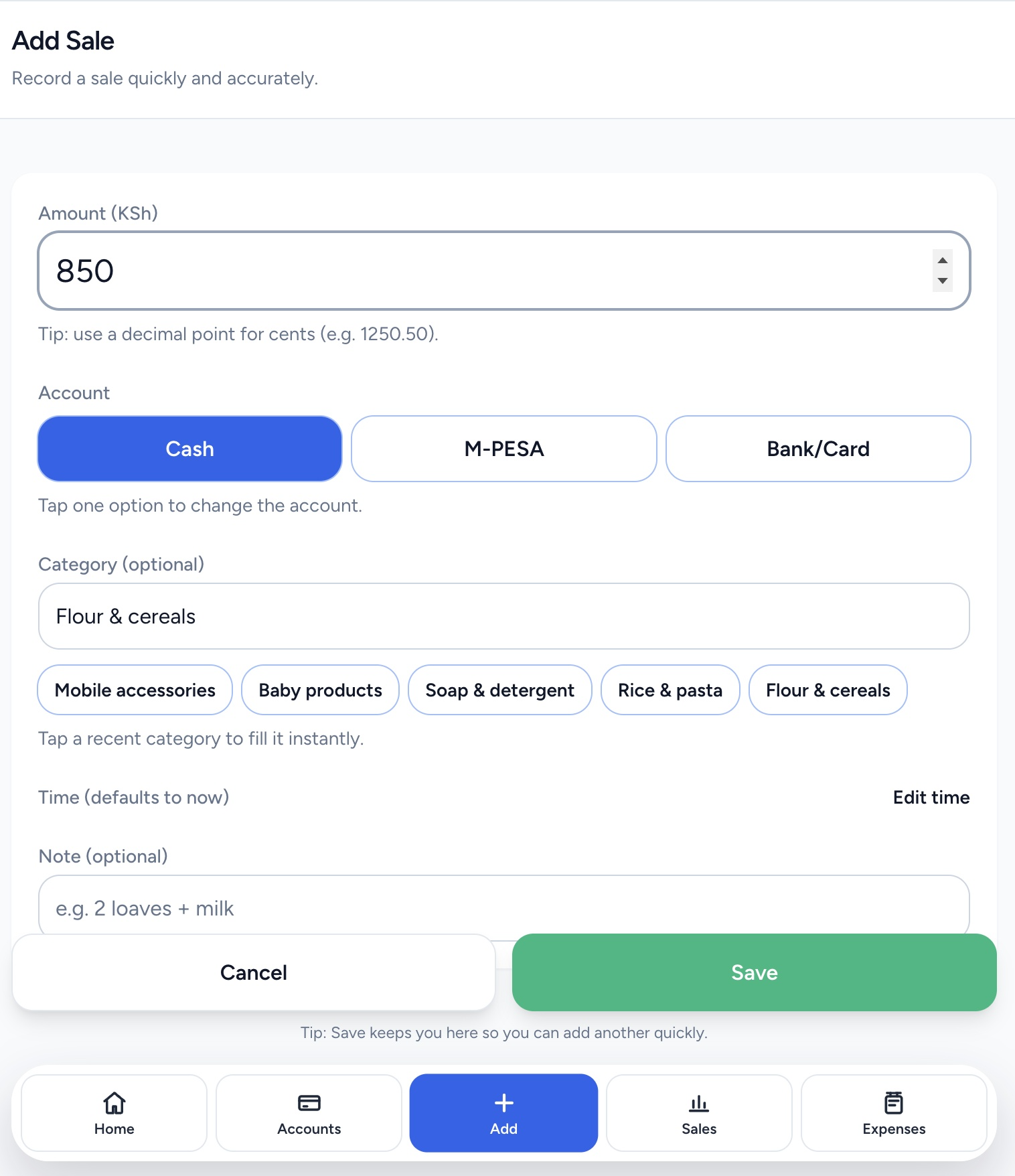Viewport: 1015px width, 1176px height.
Task: Open Edit time to change the sale time
Action: [931, 797]
